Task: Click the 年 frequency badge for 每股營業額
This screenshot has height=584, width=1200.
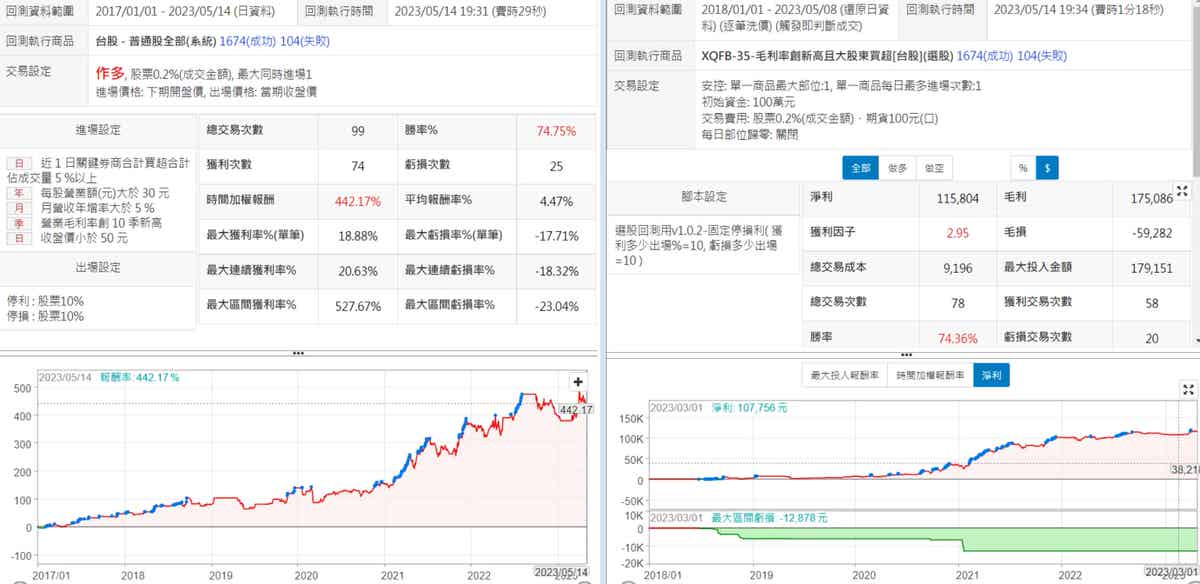Action: coord(17,192)
